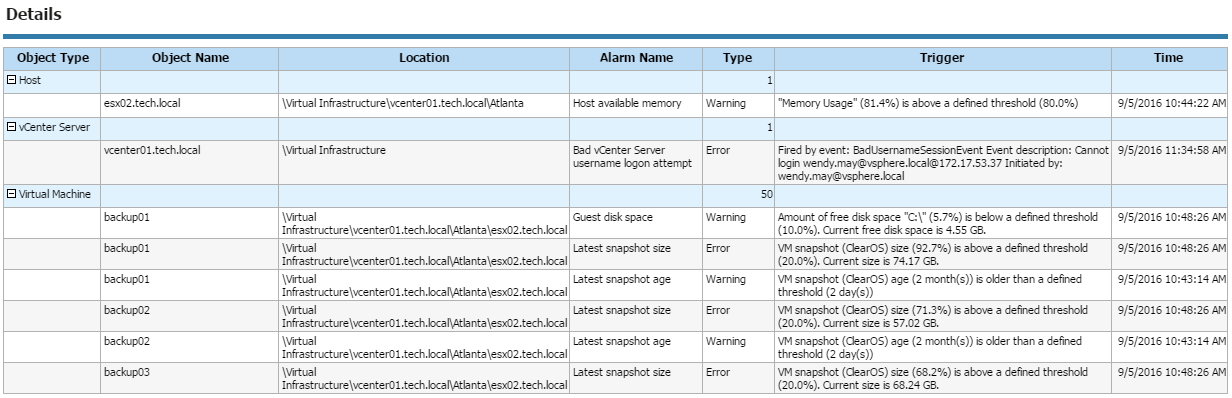Click the Memory Usage 81.4% trigger text
This screenshot has width=1232, height=398.
[x=943, y=103]
